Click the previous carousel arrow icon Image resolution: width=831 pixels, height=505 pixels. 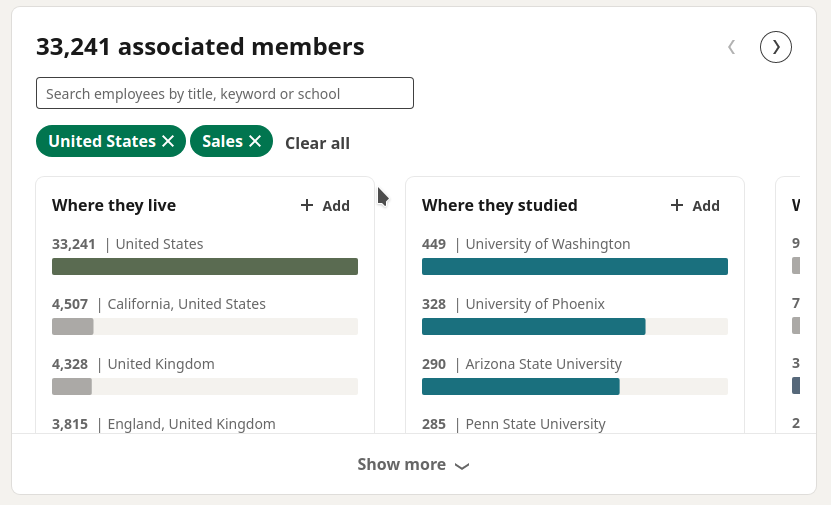tap(731, 47)
